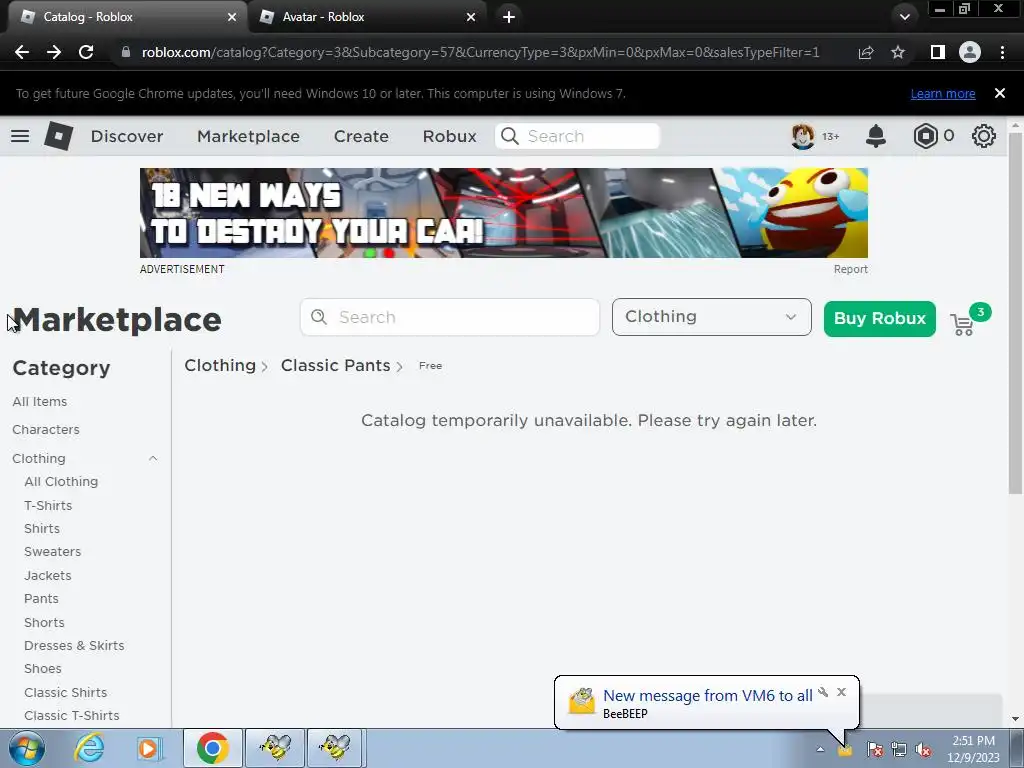Open the Chrome three-dot menu
Screen dimensions: 1024x768
pyautogui.click(x=1002, y=52)
